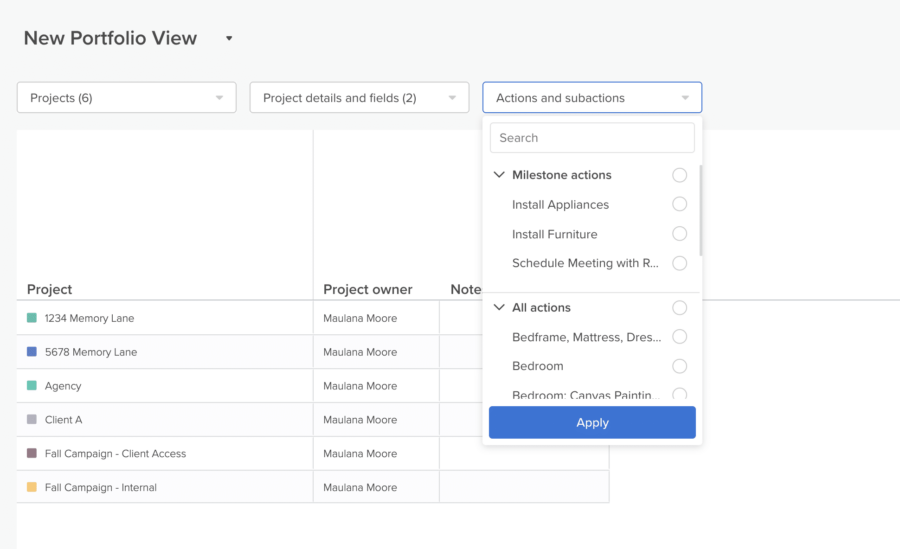The width and height of the screenshot is (900, 549).
Task: Click the teal swatch beside Agency
Action: (x=32, y=385)
